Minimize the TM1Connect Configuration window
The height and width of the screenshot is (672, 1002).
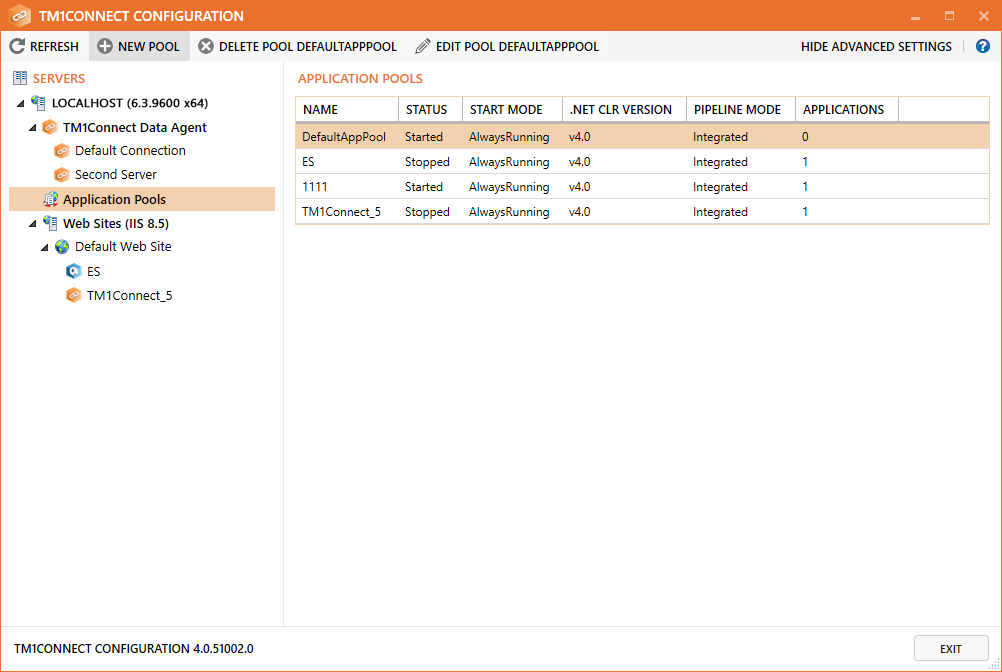pos(915,16)
